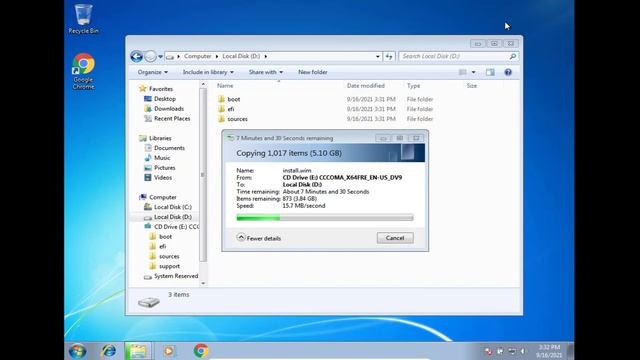The image size is (640, 360).
Task: Open the Windows Start menu
Action: coord(78,351)
